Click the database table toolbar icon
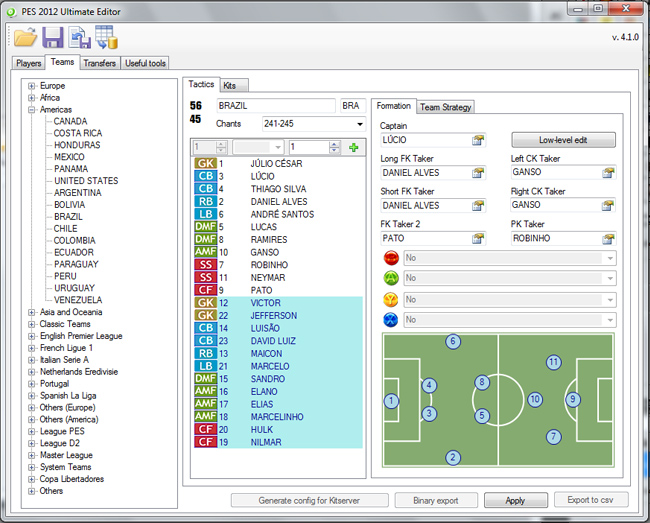 coord(106,37)
